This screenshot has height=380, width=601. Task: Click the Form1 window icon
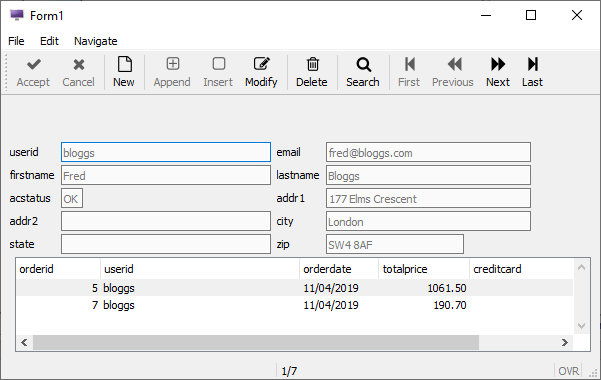point(17,15)
